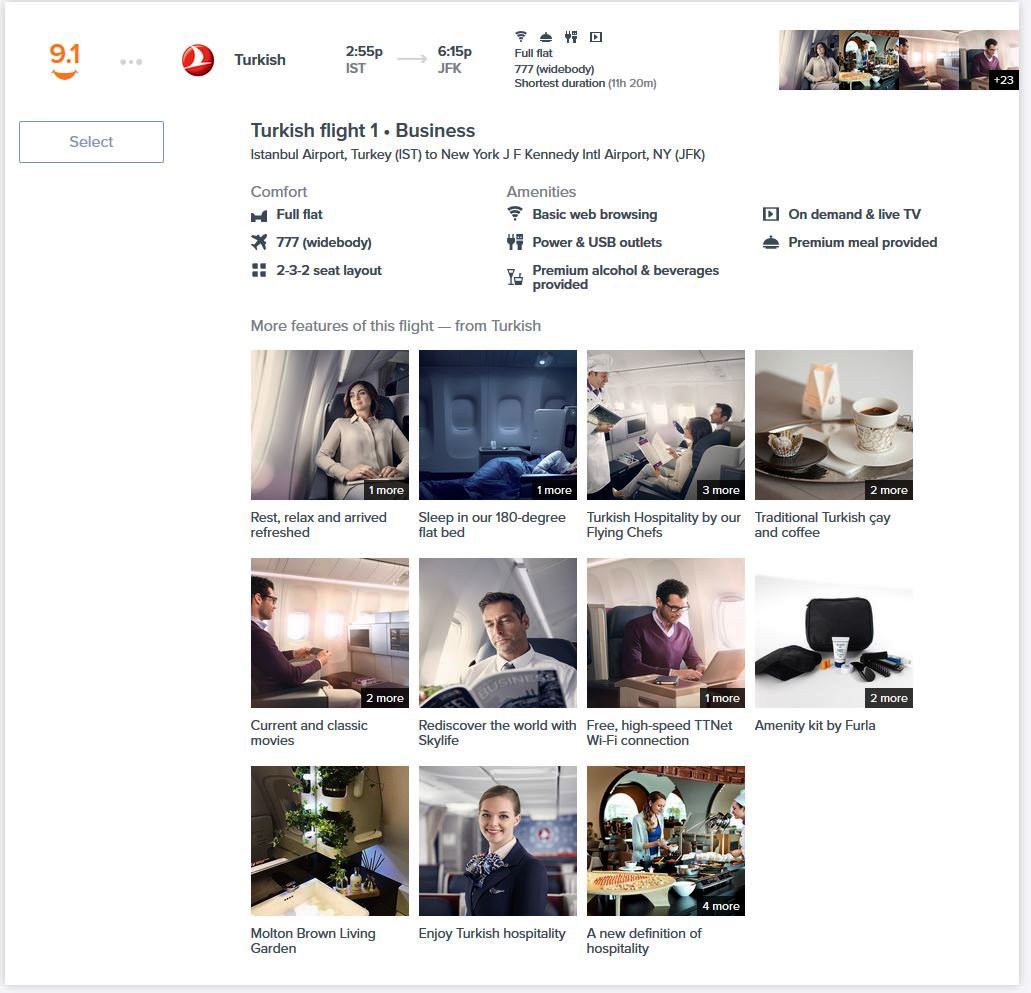This screenshot has width=1031, height=993.
Task: Click the 'On demand & live TV' text
Action: click(854, 214)
